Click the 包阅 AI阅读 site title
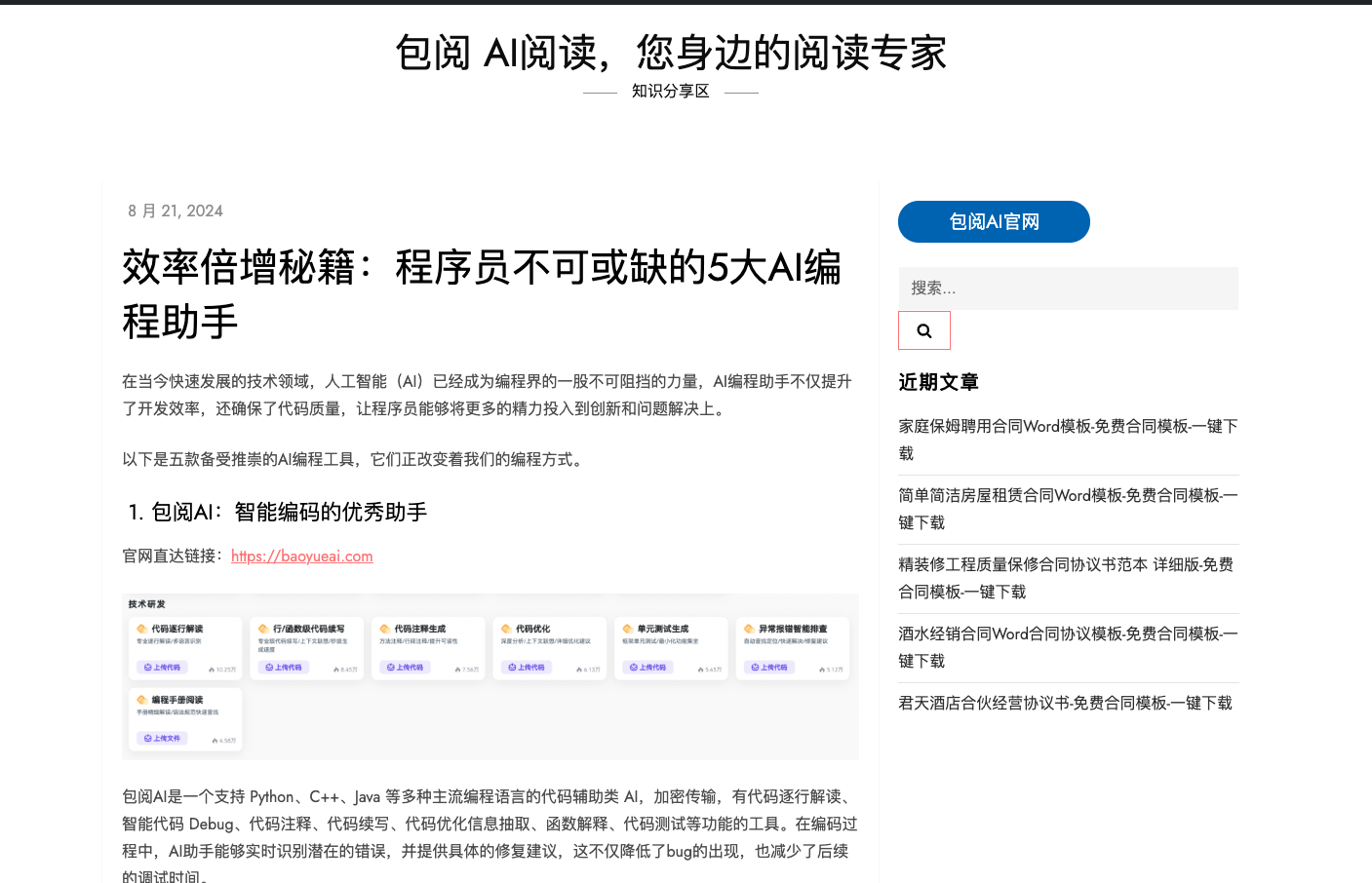The width and height of the screenshot is (1372, 883). 671,53
